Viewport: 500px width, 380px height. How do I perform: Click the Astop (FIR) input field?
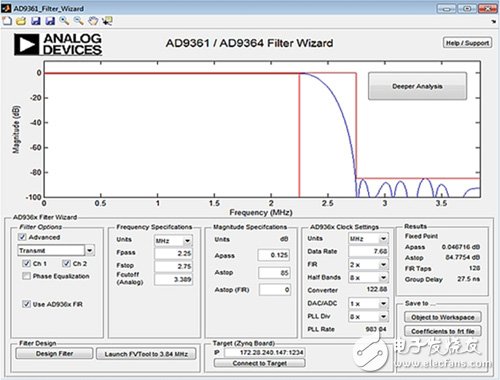point(275,290)
